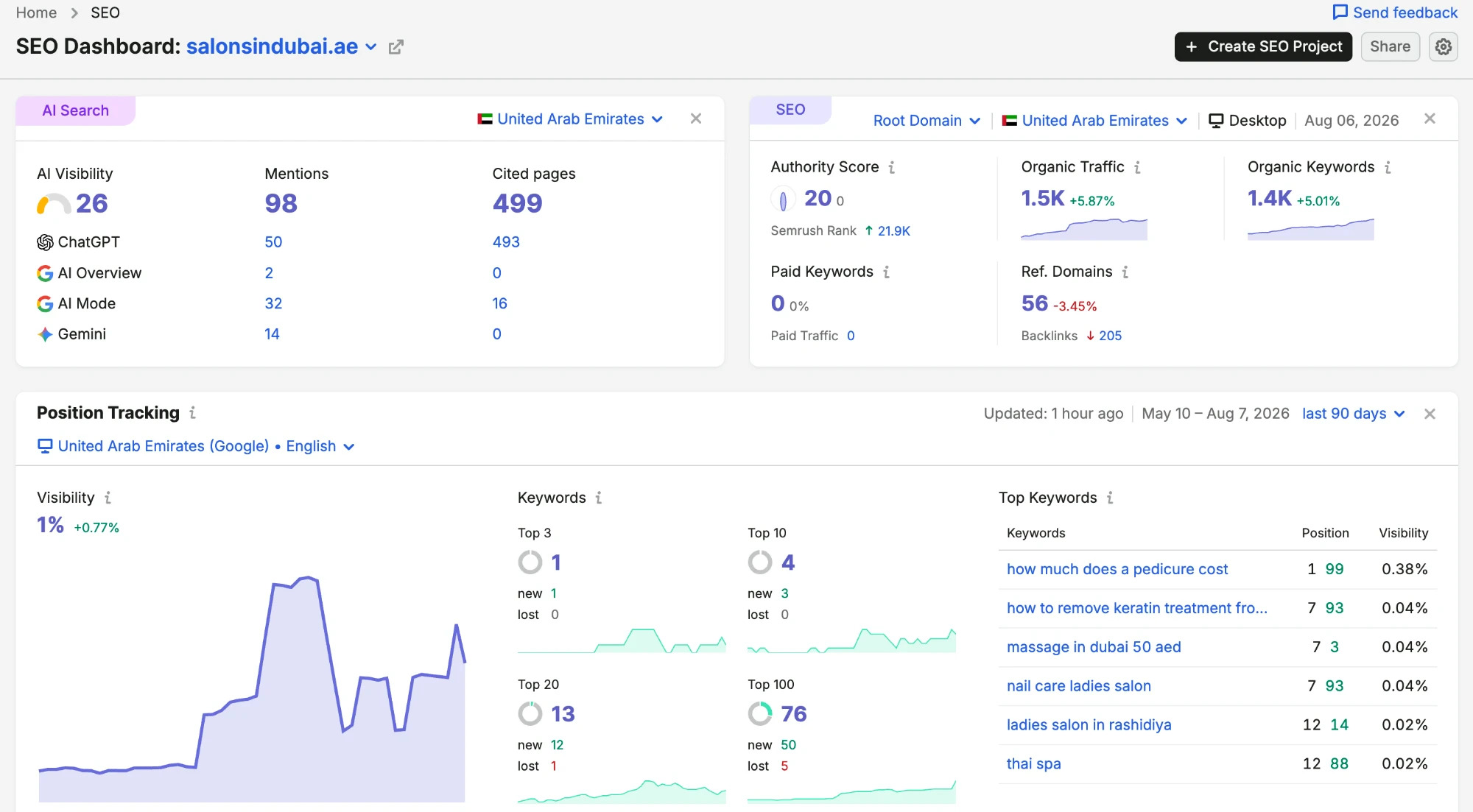Open Organic Traffic value 1.5K
This screenshot has height=812, width=1473.
point(1042,198)
